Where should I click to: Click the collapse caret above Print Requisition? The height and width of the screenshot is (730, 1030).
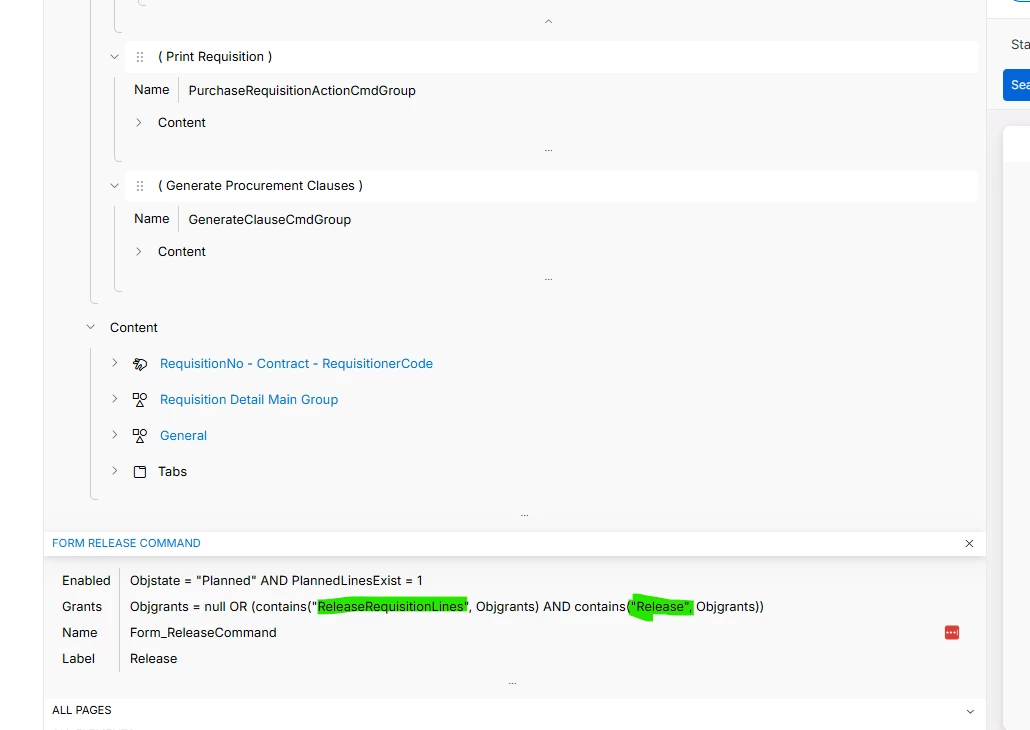point(549,22)
